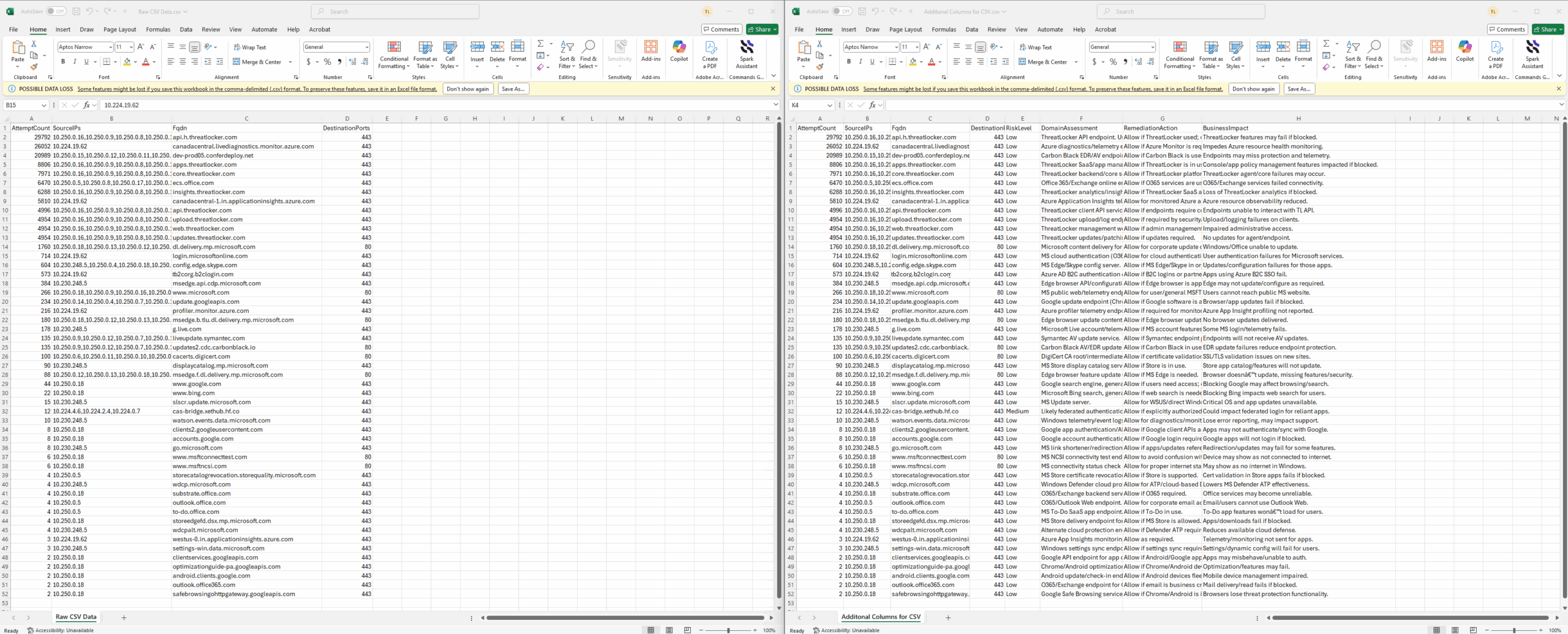The image size is (1568, 634).
Task: Toggle Wrap Text in Raw CSV Data window
Action: (249, 47)
